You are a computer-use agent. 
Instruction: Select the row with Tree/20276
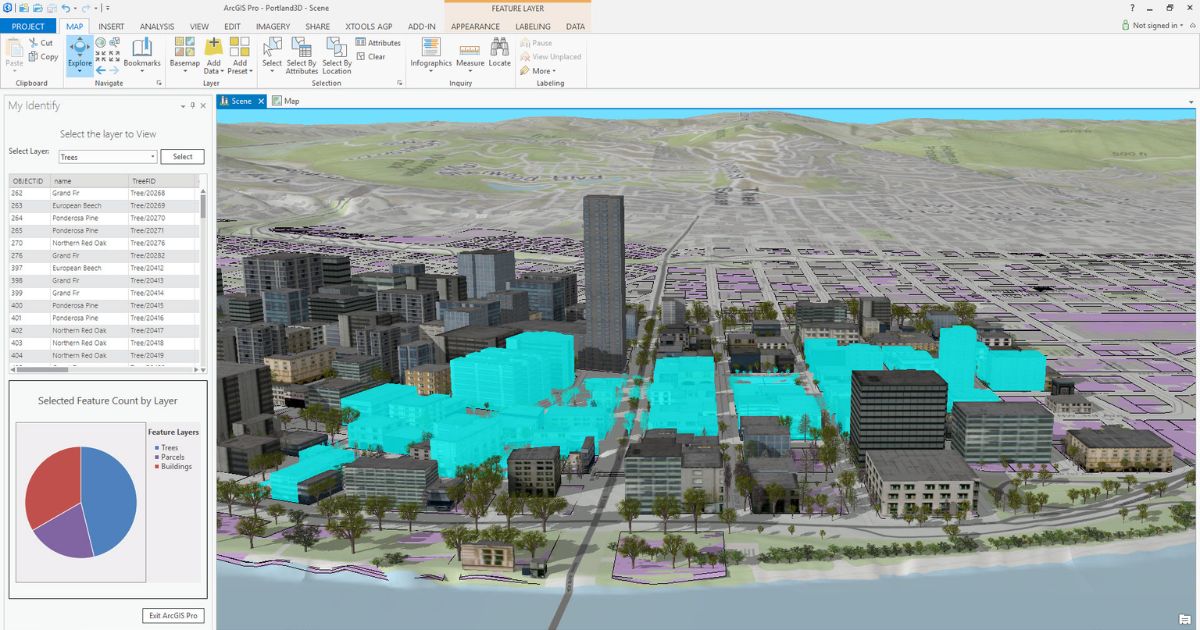point(104,243)
